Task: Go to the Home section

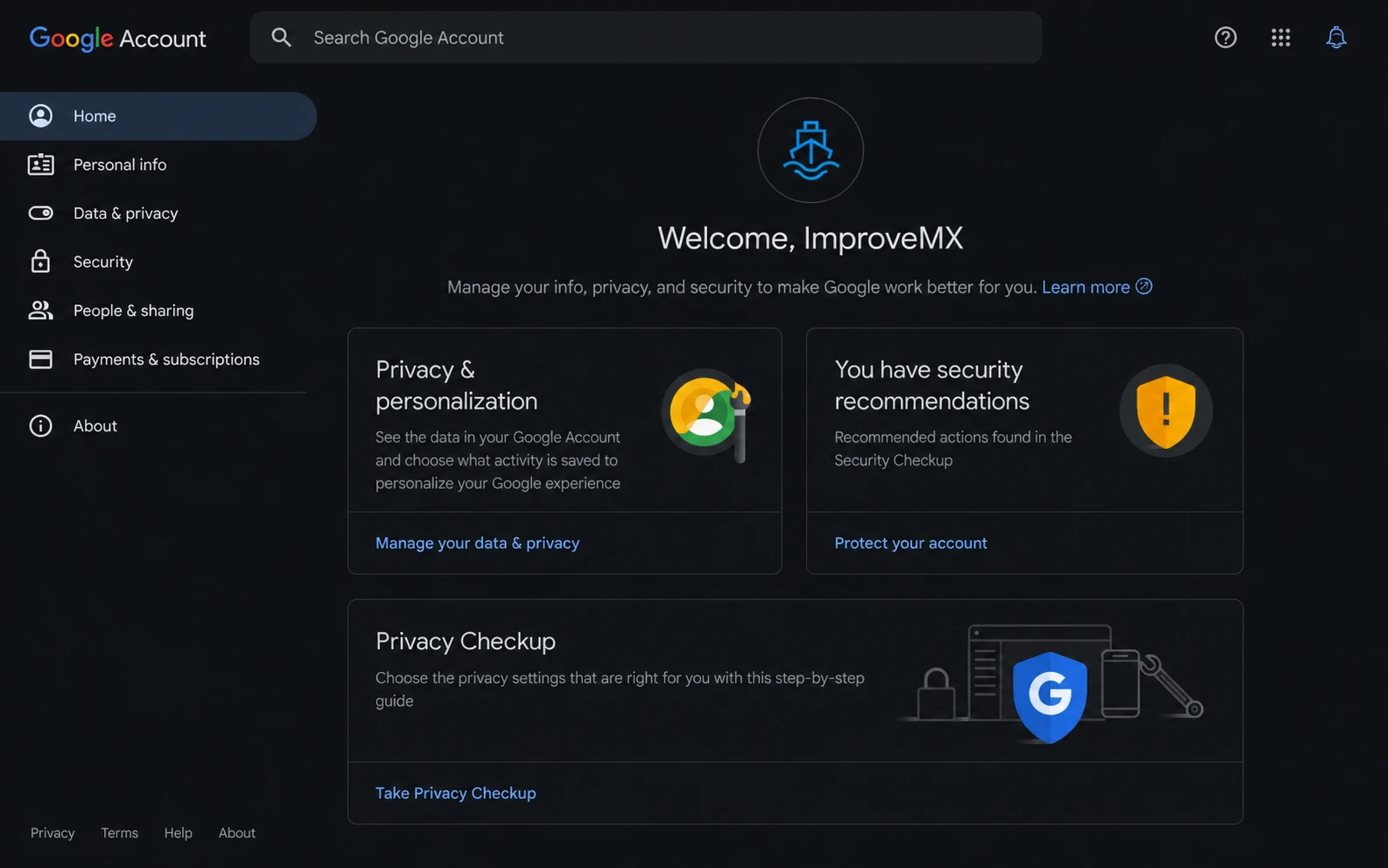Action: (x=158, y=115)
